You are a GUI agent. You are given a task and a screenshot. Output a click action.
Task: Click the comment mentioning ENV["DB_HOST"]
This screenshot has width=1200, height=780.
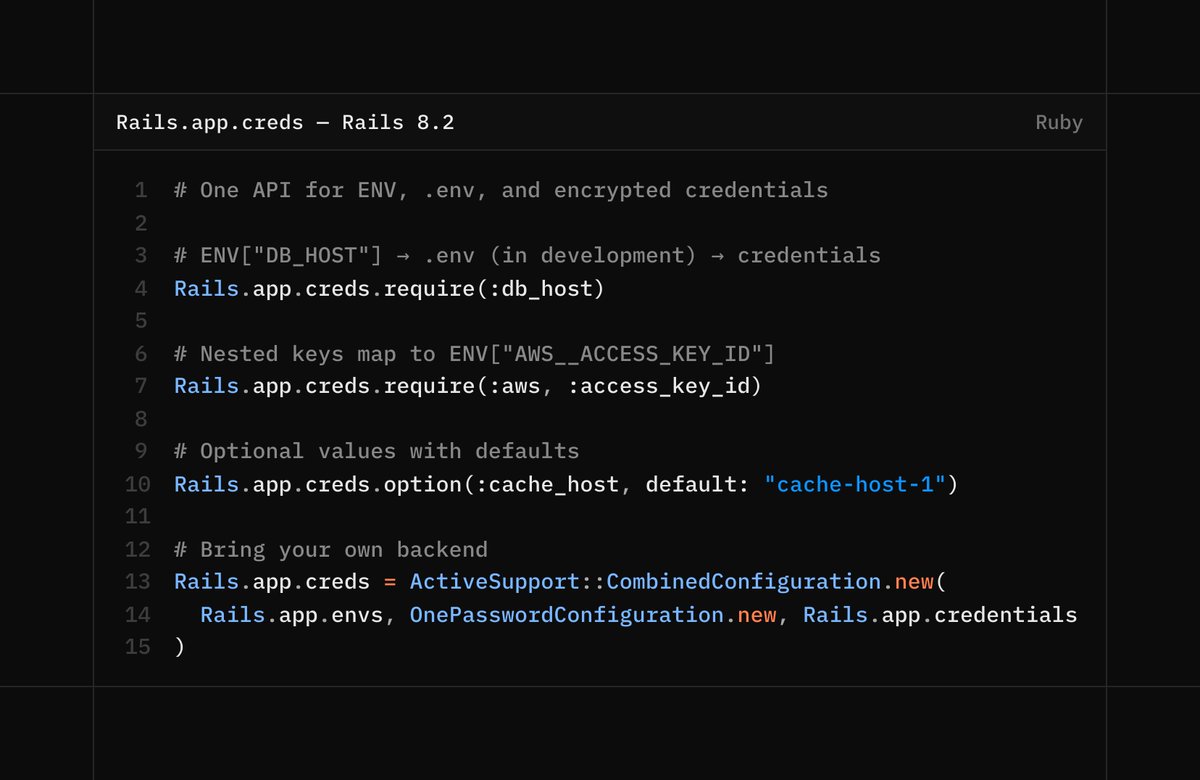pos(527,255)
